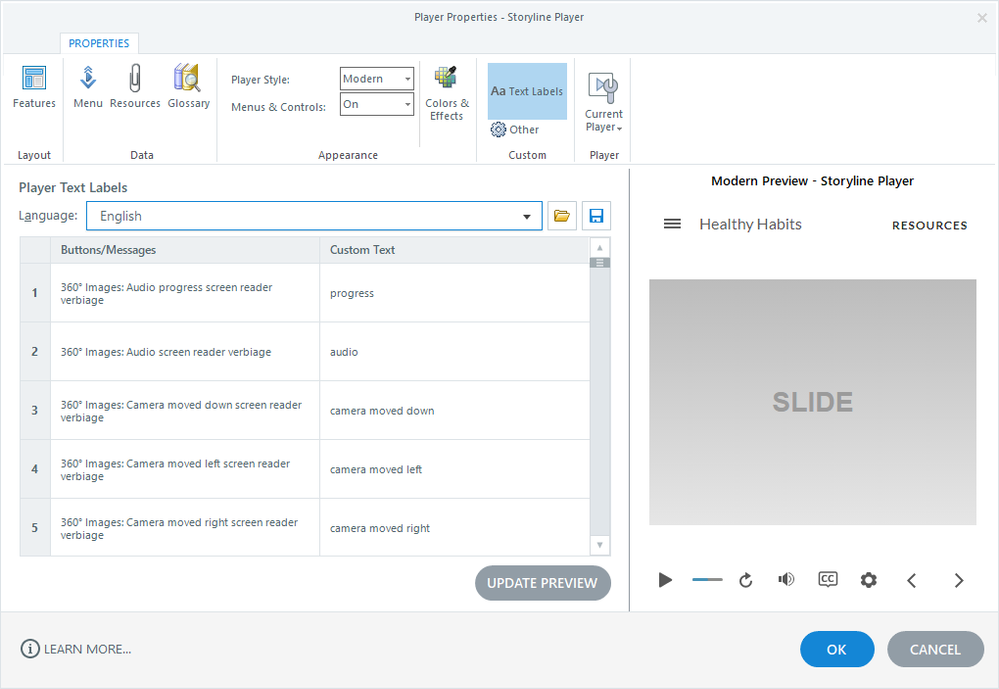Screen dimensions: 999x689
Task: Edit custom text 'camera moved down'
Action: pos(454,411)
